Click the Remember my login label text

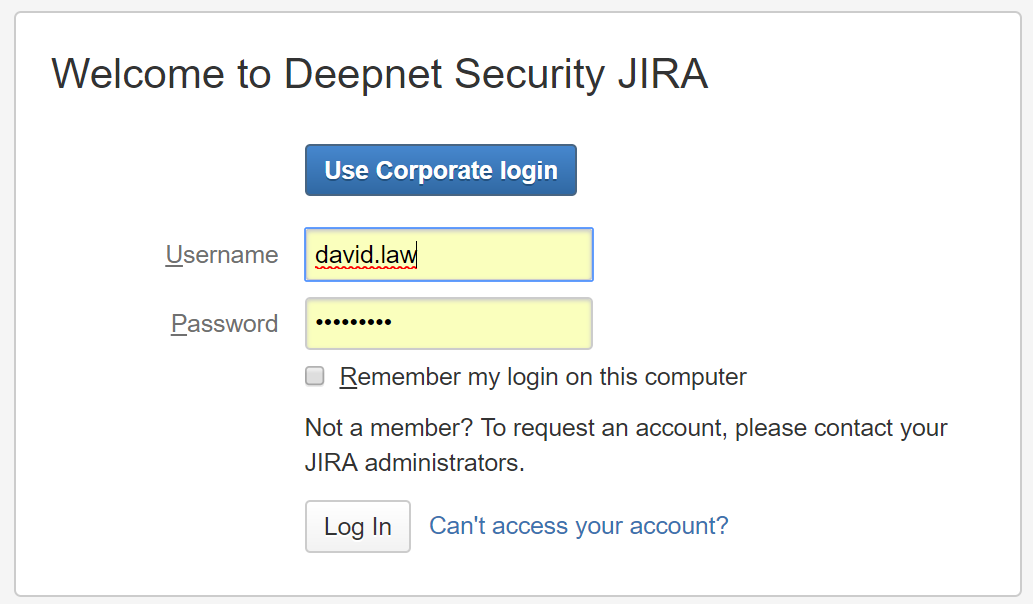(543, 377)
